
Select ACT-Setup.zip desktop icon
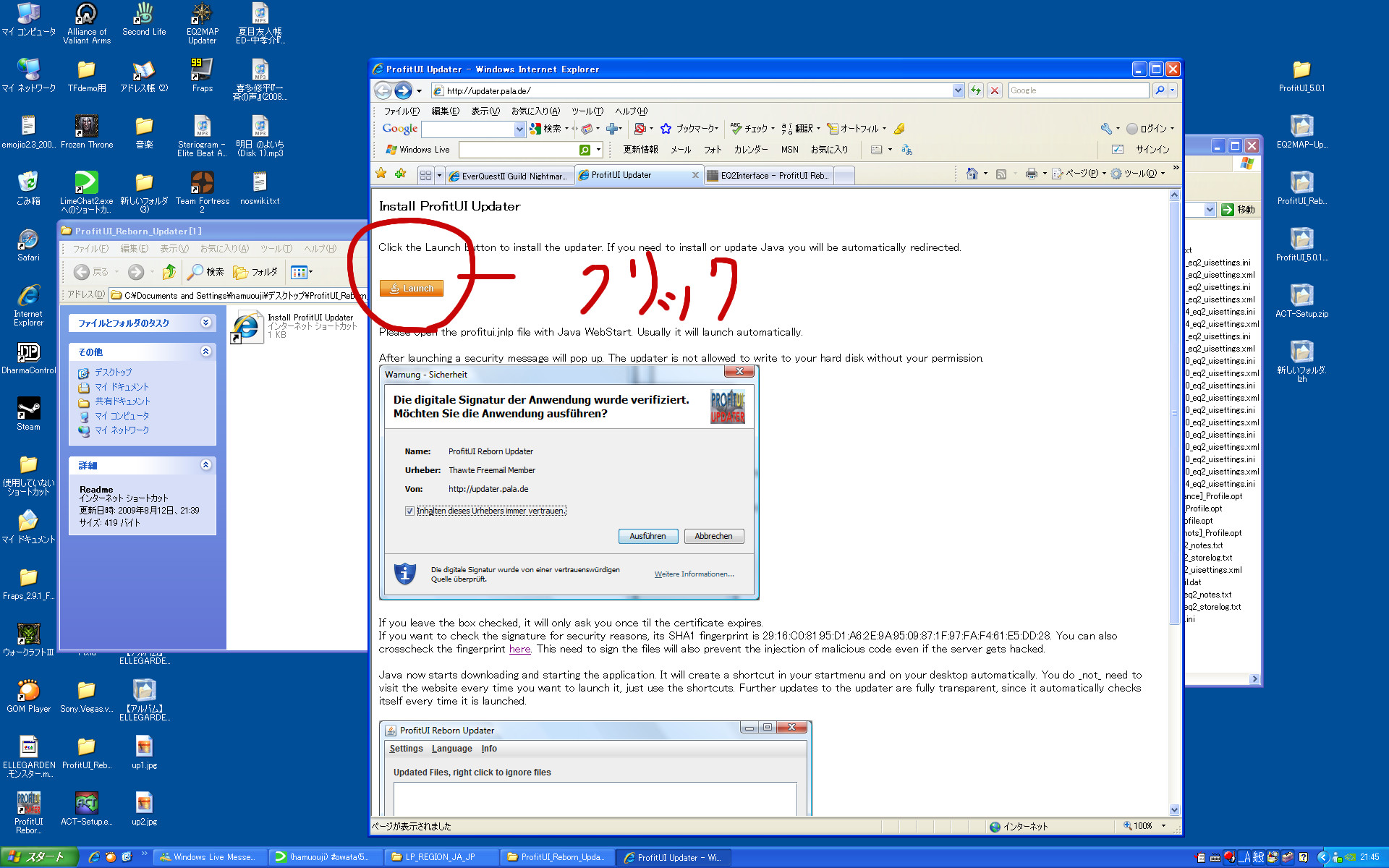tap(1301, 302)
